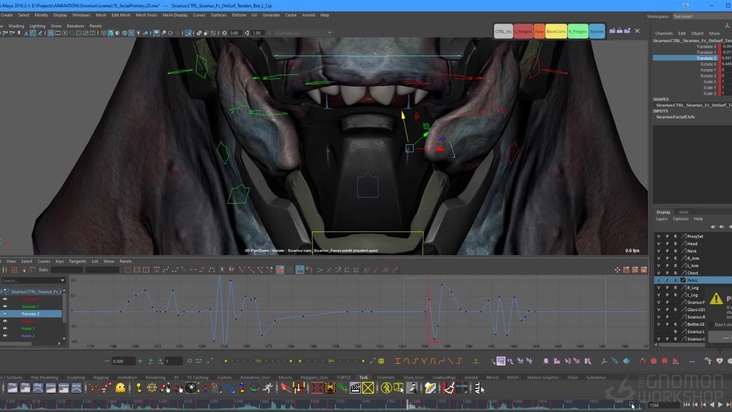Open the graph editor Tangents menu
The width and height of the screenshot is (732, 412).
pos(77,261)
